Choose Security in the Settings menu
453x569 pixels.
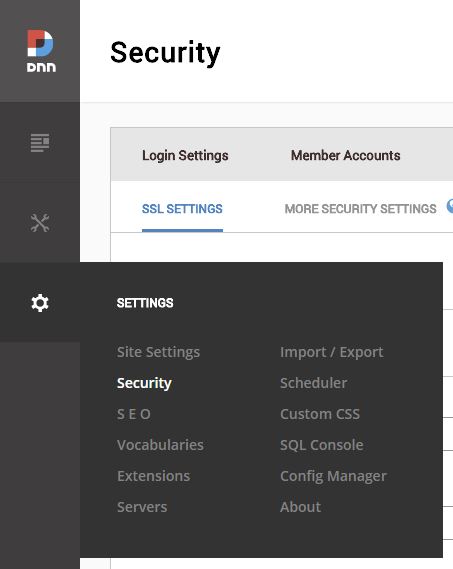click(x=144, y=383)
